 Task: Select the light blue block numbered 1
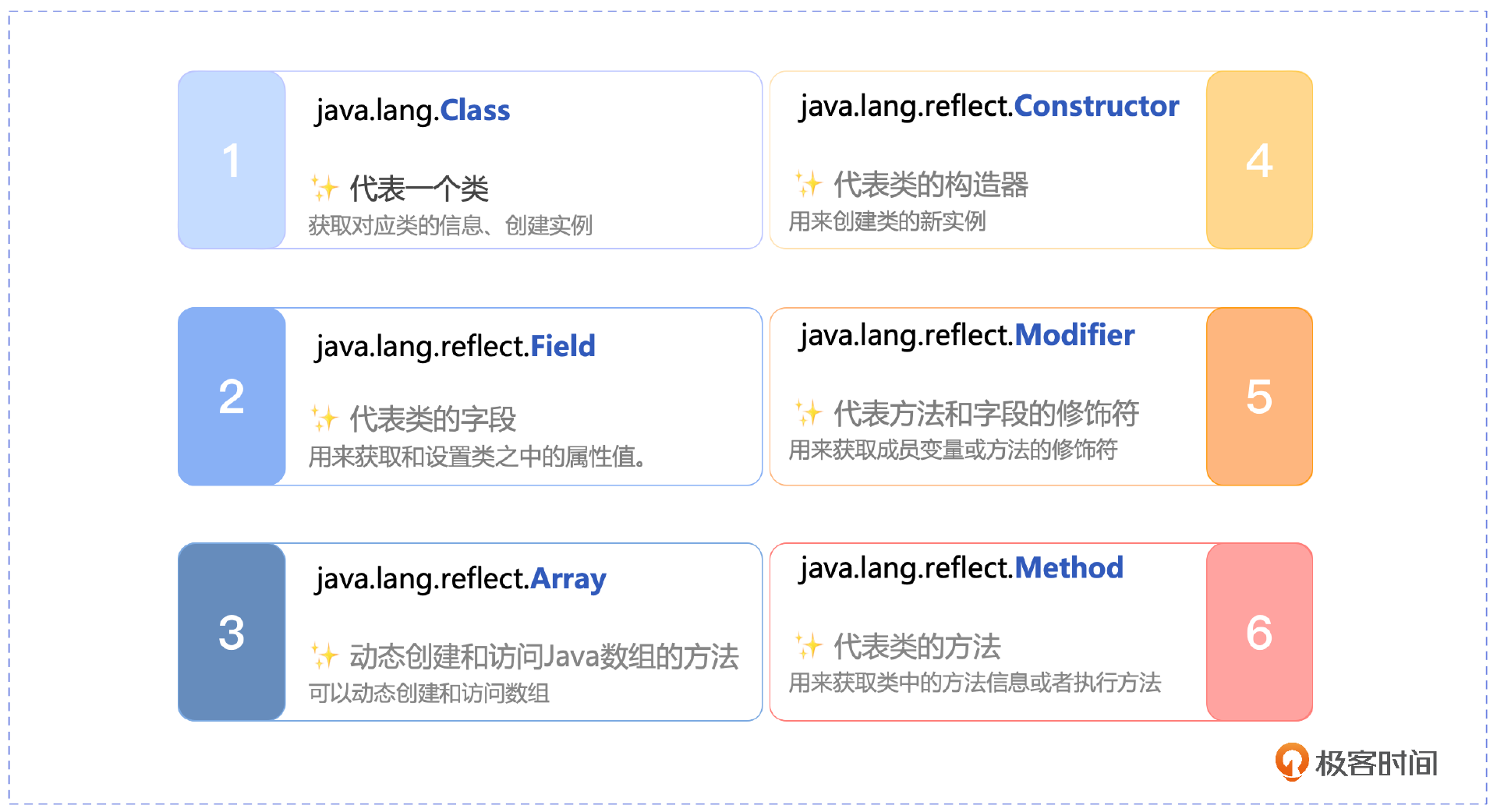click(232, 161)
